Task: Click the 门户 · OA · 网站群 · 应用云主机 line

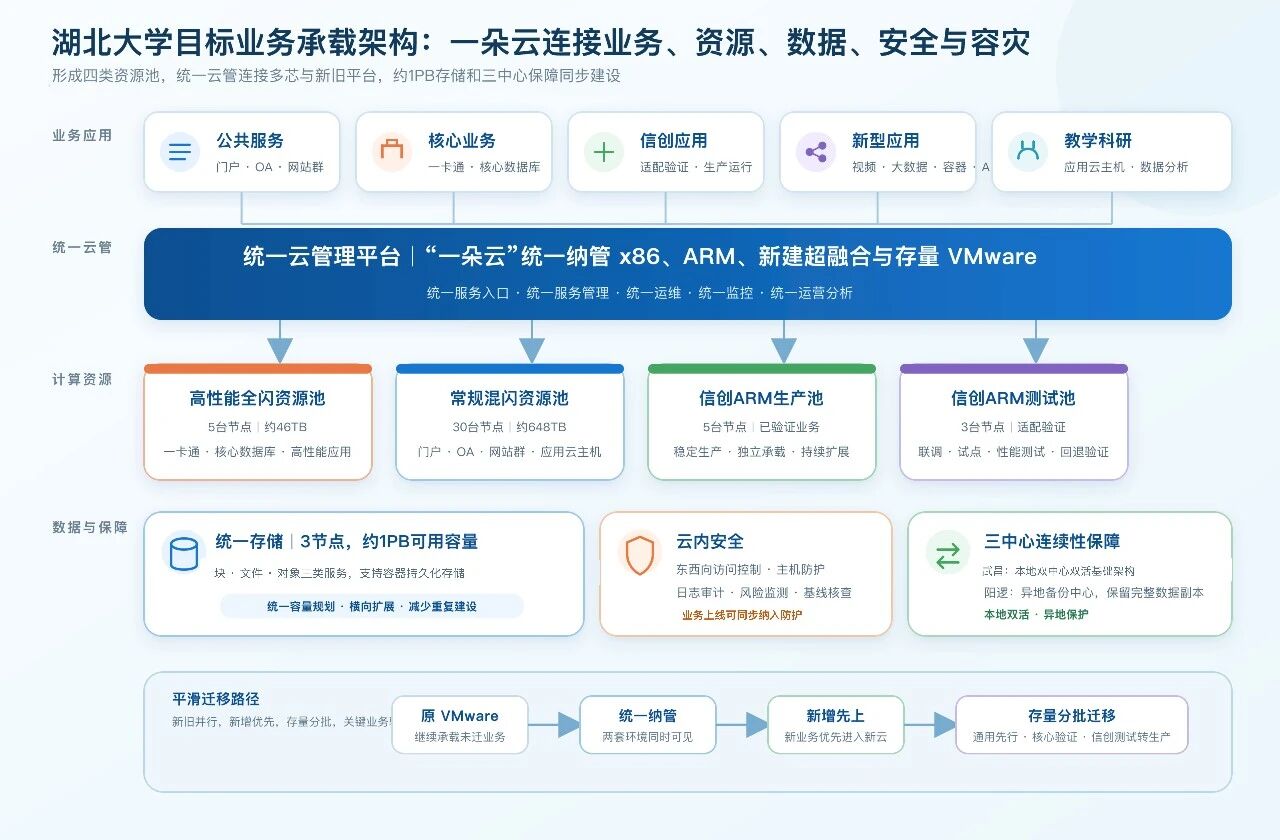Action: click(x=510, y=452)
